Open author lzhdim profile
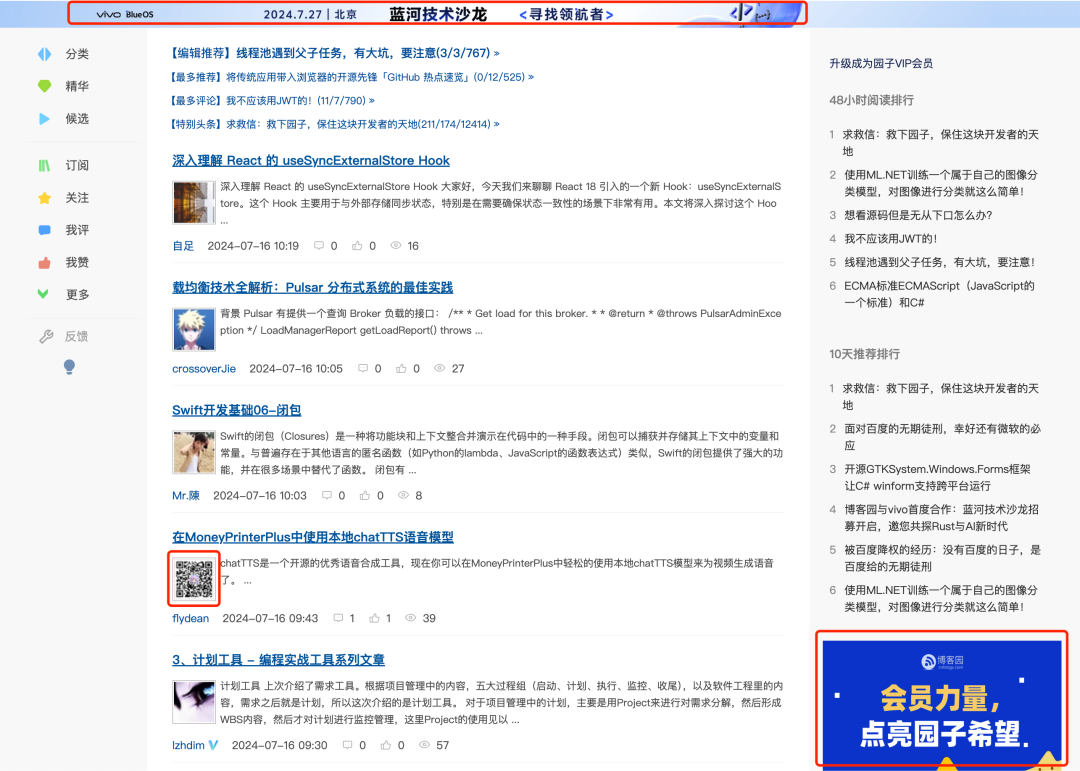This screenshot has width=1080, height=771. [188, 745]
